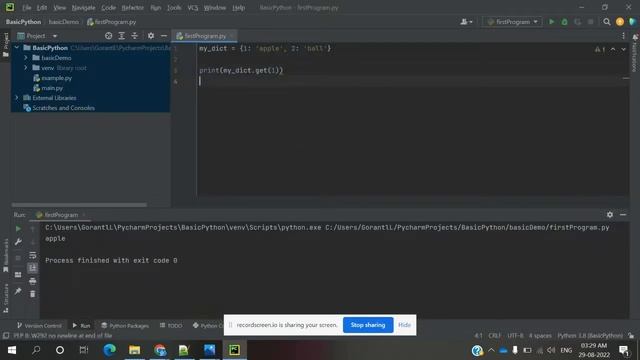The width and height of the screenshot is (640, 360).
Task: Open TODO tool window
Action: pos(171,326)
